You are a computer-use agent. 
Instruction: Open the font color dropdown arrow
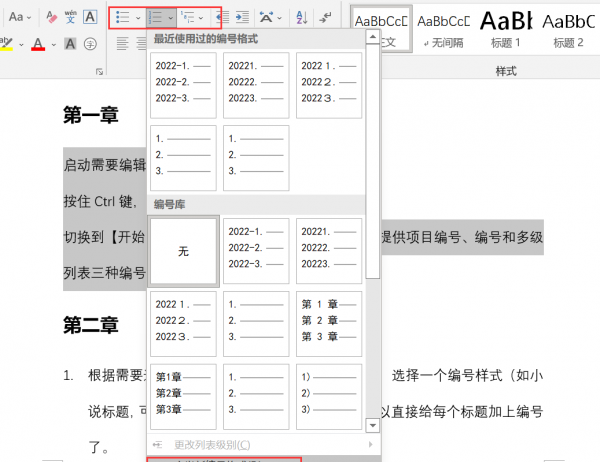point(54,45)
